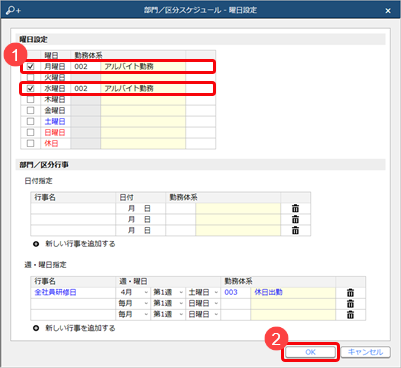401x368 pixels.
Task: Click trash icon of second week-day event row
Action: click(x=350, y=304)
